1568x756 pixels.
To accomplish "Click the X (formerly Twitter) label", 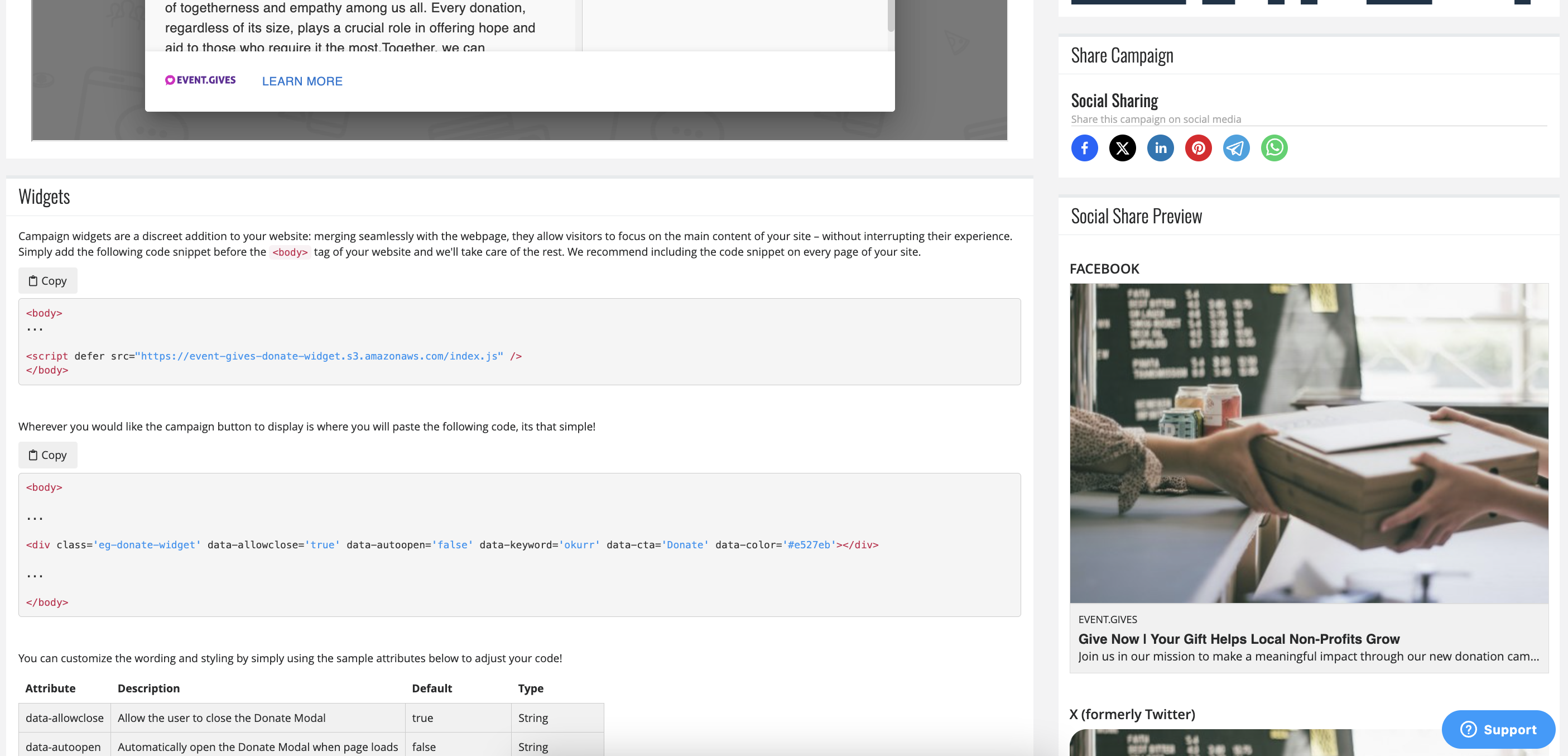I will coord(1132,714).
